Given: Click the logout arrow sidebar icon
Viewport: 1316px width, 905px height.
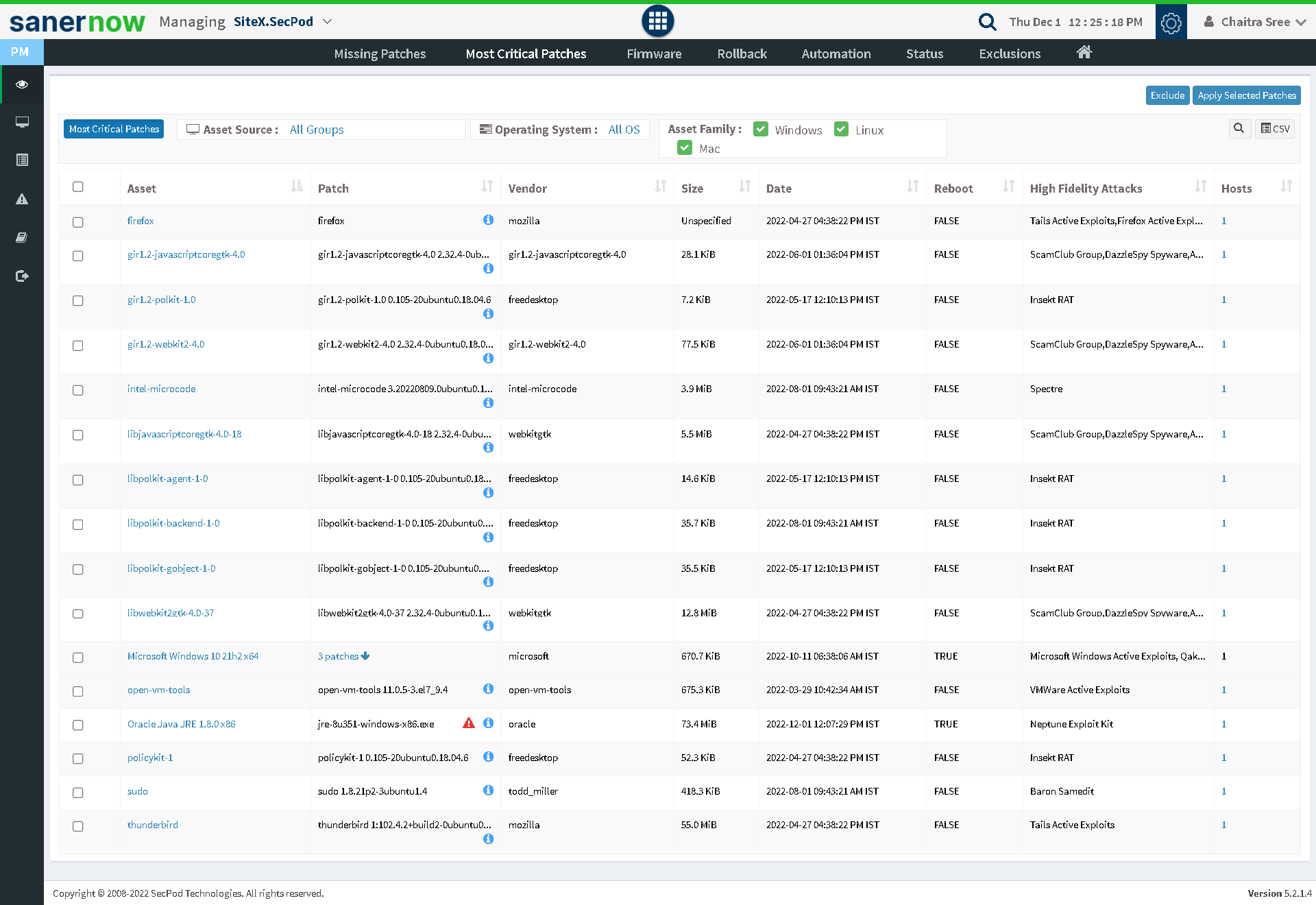Looking at the screenshot, I should [x=22, y=276].
